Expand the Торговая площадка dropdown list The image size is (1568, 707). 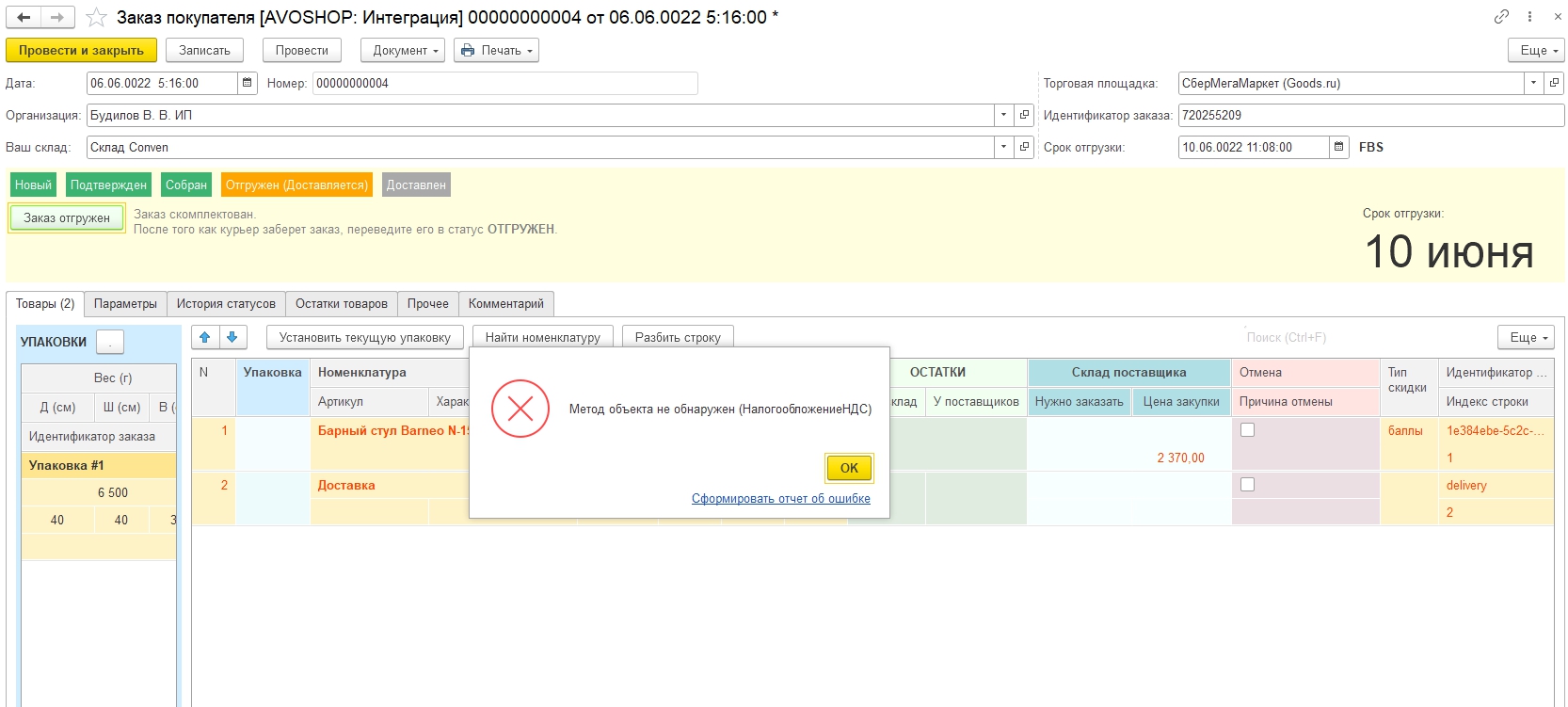(1533, 83)
